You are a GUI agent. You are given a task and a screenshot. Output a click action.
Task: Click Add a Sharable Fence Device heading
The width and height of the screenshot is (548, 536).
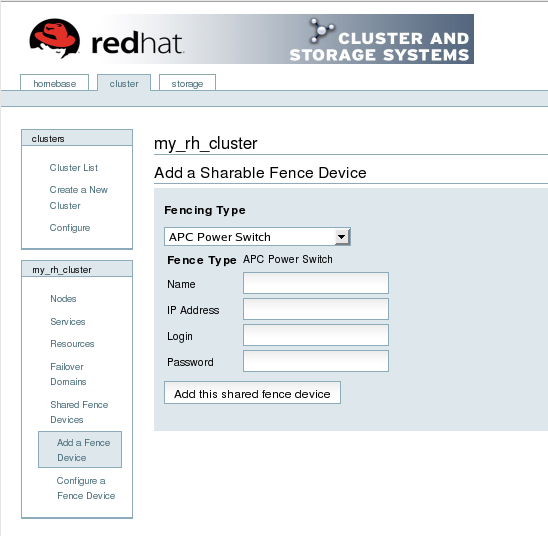260,173
